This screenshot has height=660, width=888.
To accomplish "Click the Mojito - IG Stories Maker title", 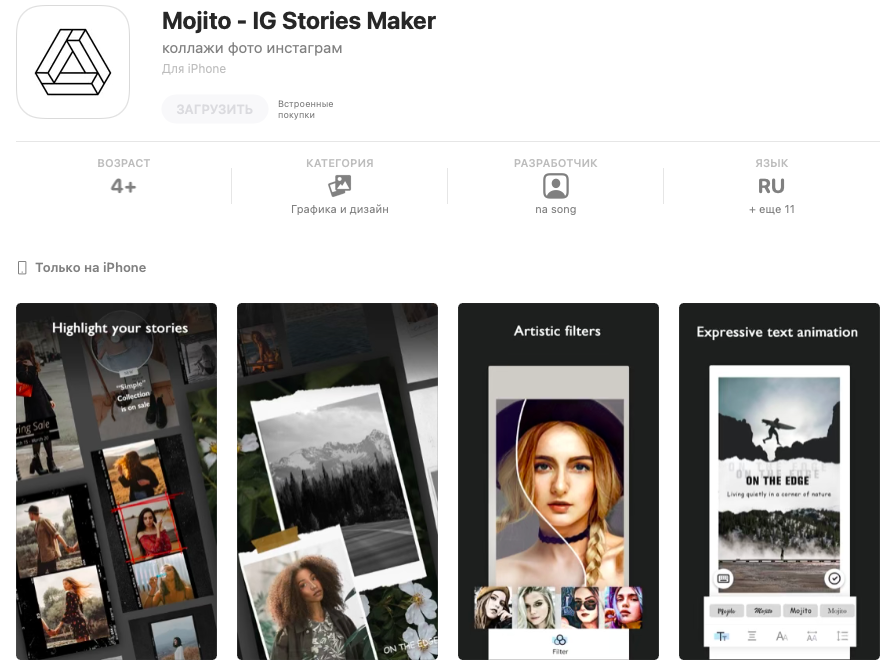I will click(299, 21).
